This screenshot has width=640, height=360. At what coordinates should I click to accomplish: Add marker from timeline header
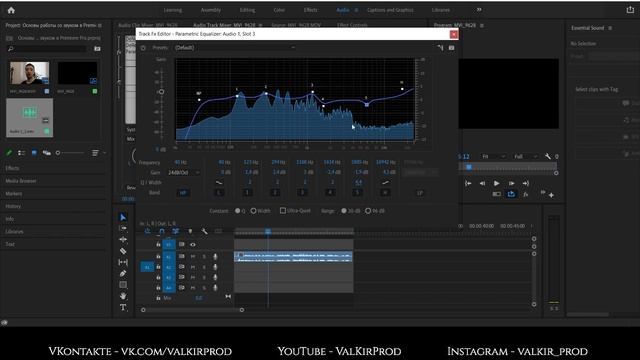click(190, 231)
